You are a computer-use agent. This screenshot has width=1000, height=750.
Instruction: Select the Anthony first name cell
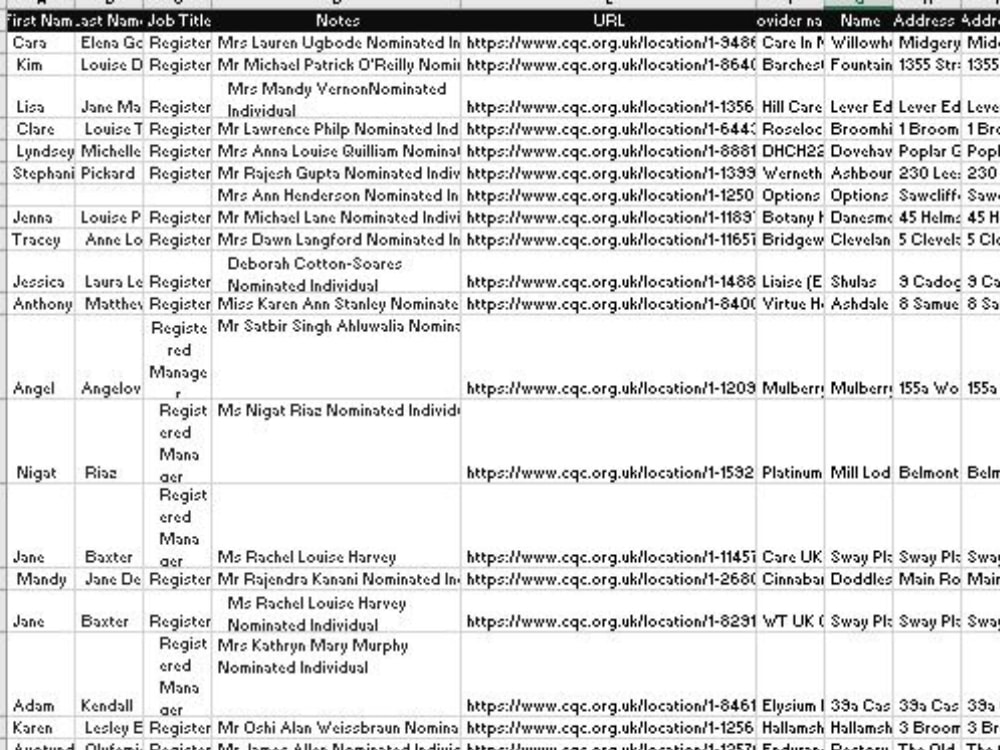click(41, 304)
